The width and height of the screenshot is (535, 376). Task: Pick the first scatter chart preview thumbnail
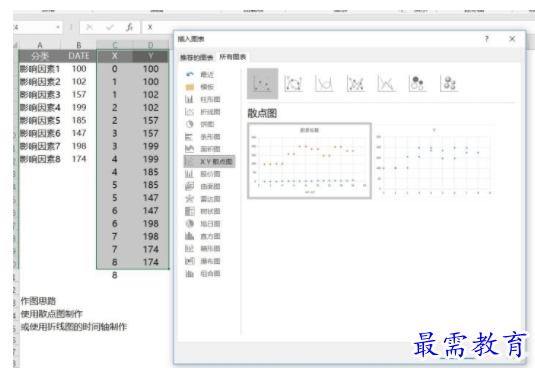309,161
